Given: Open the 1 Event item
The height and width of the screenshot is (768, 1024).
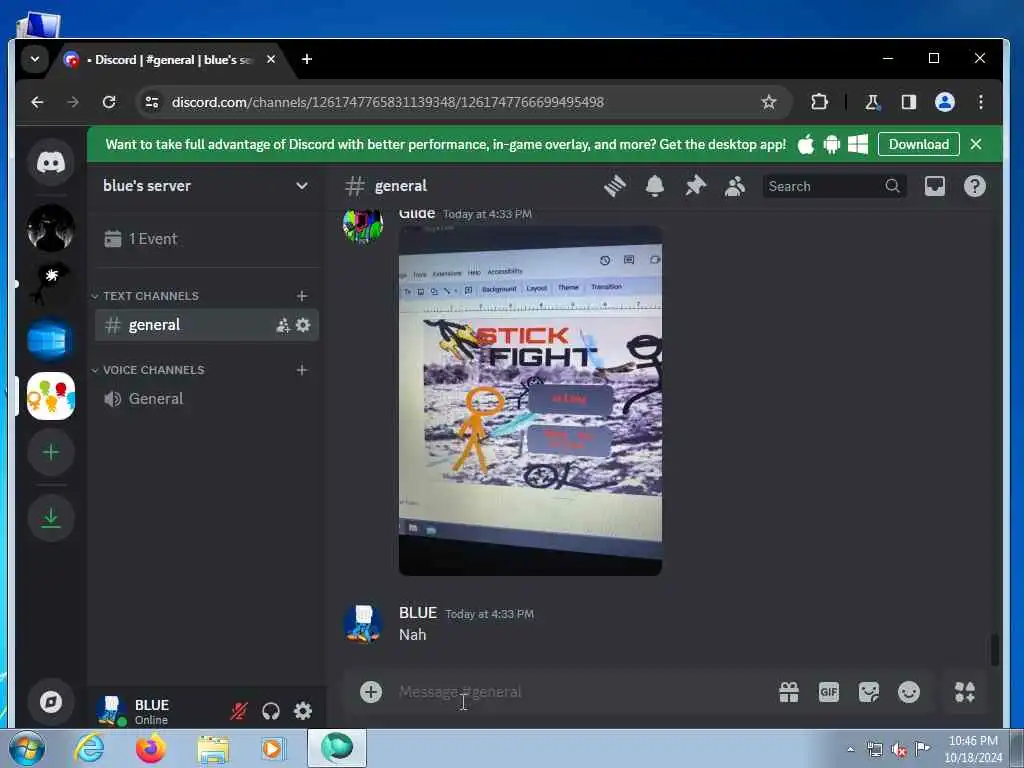Looking at the screenshot, I should [206, 239].
